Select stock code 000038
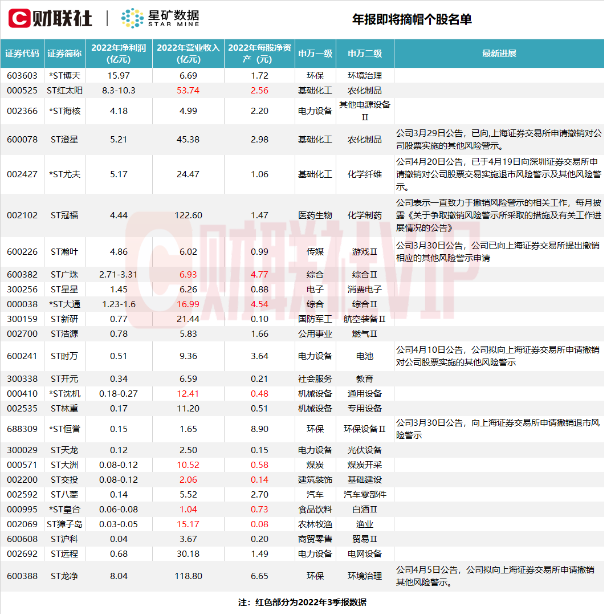604x614 pixels. click(x=22, y=304)
